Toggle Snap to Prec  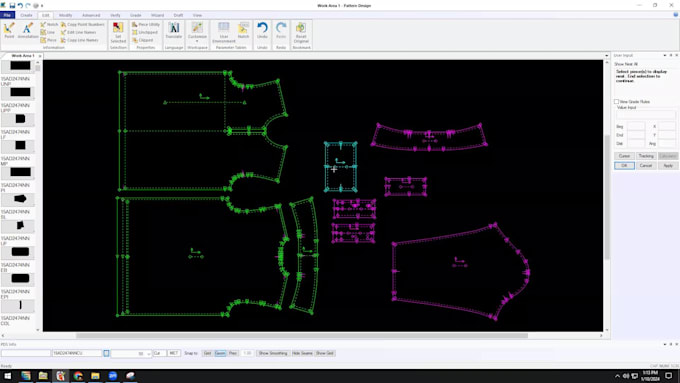click(x=233, y=354)
